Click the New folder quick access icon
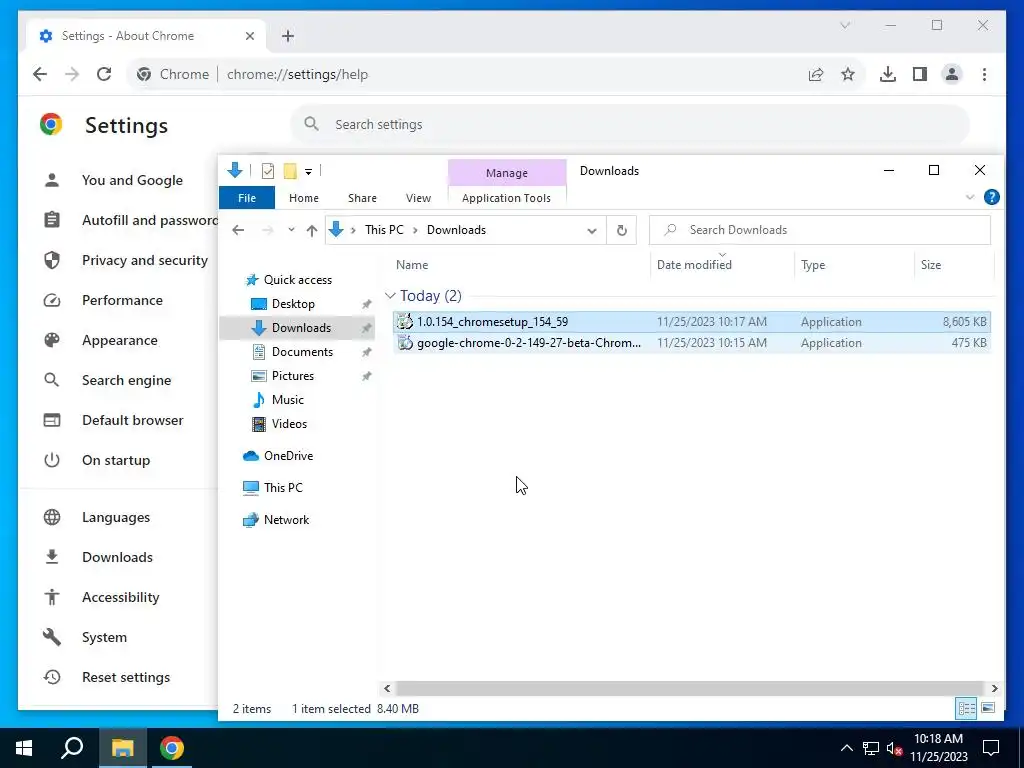The height and width of the screenshot is (768, 1024). pyautogui.click(x=290, y=171)
